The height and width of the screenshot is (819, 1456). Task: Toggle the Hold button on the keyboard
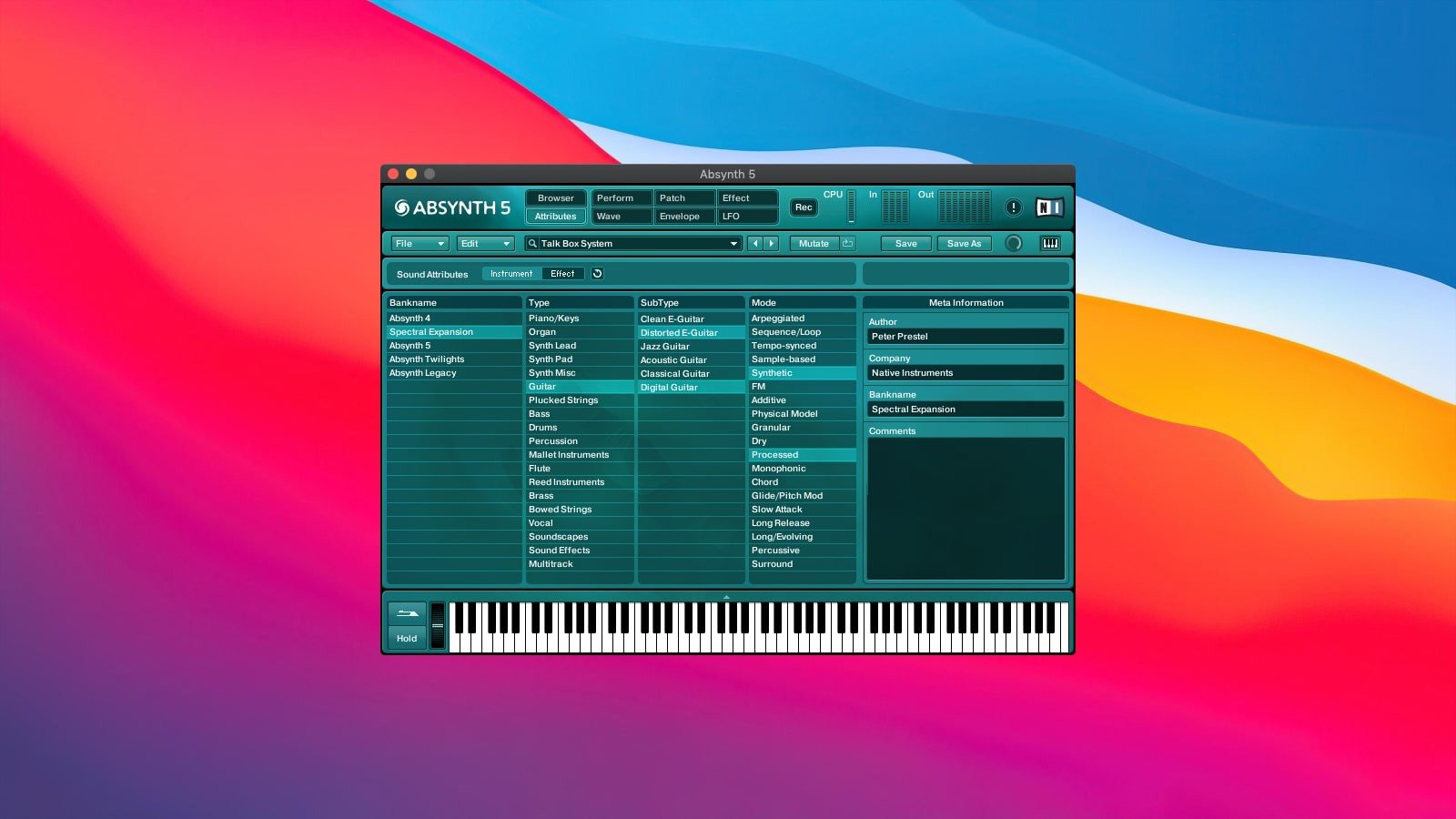pos(407,638)
